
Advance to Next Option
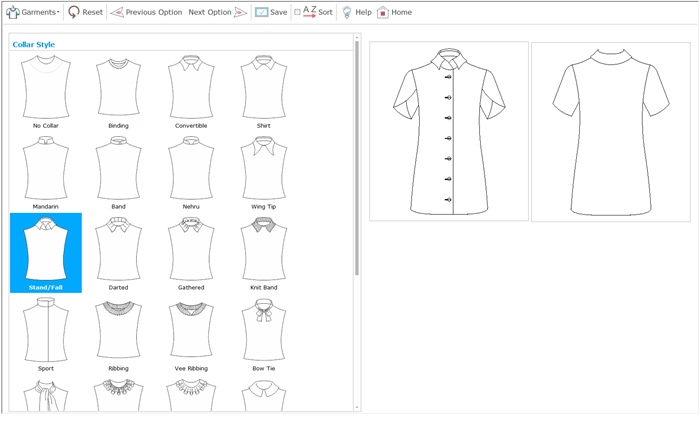point(217,12)
